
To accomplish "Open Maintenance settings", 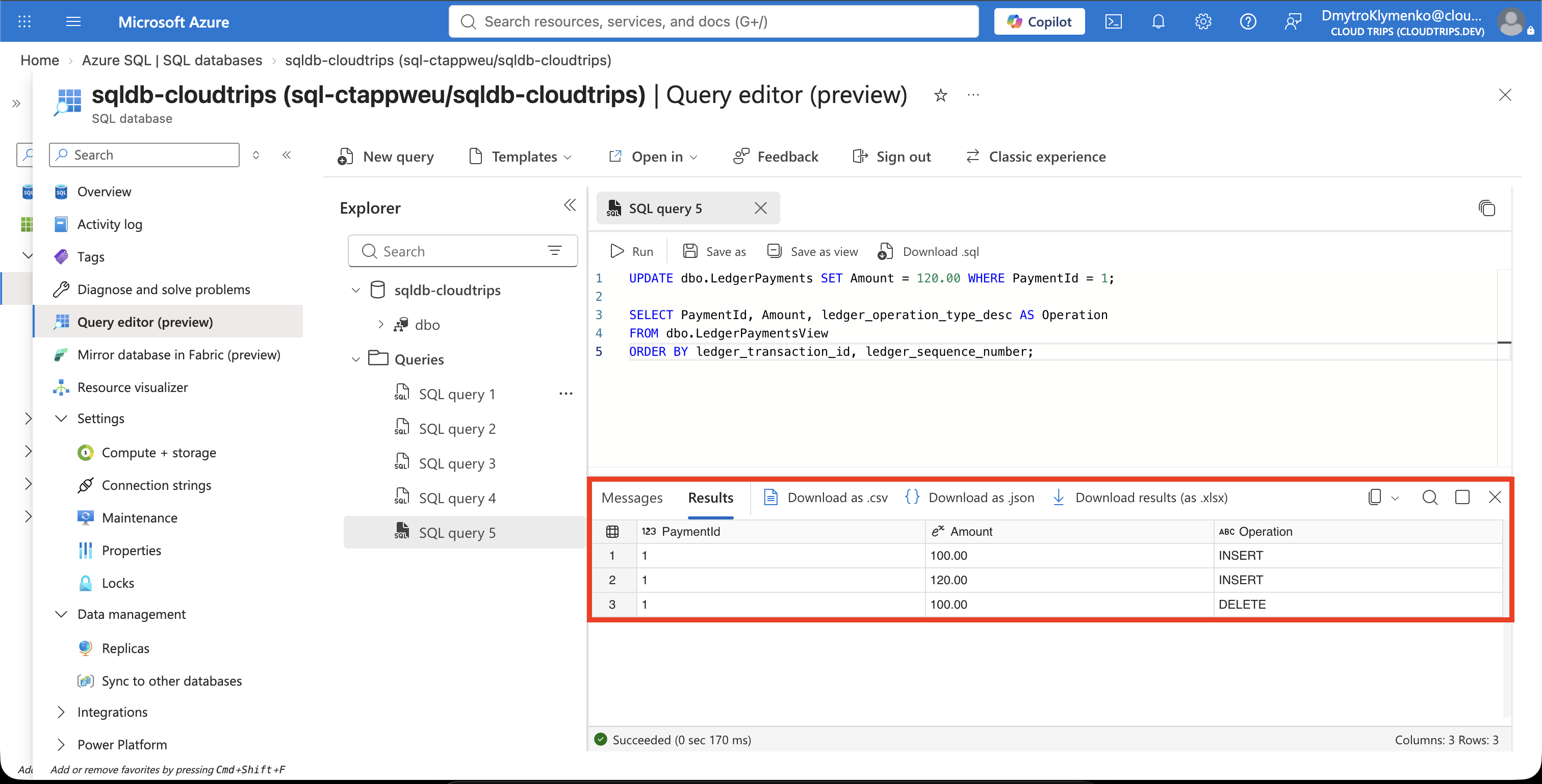I will (140, 518).
